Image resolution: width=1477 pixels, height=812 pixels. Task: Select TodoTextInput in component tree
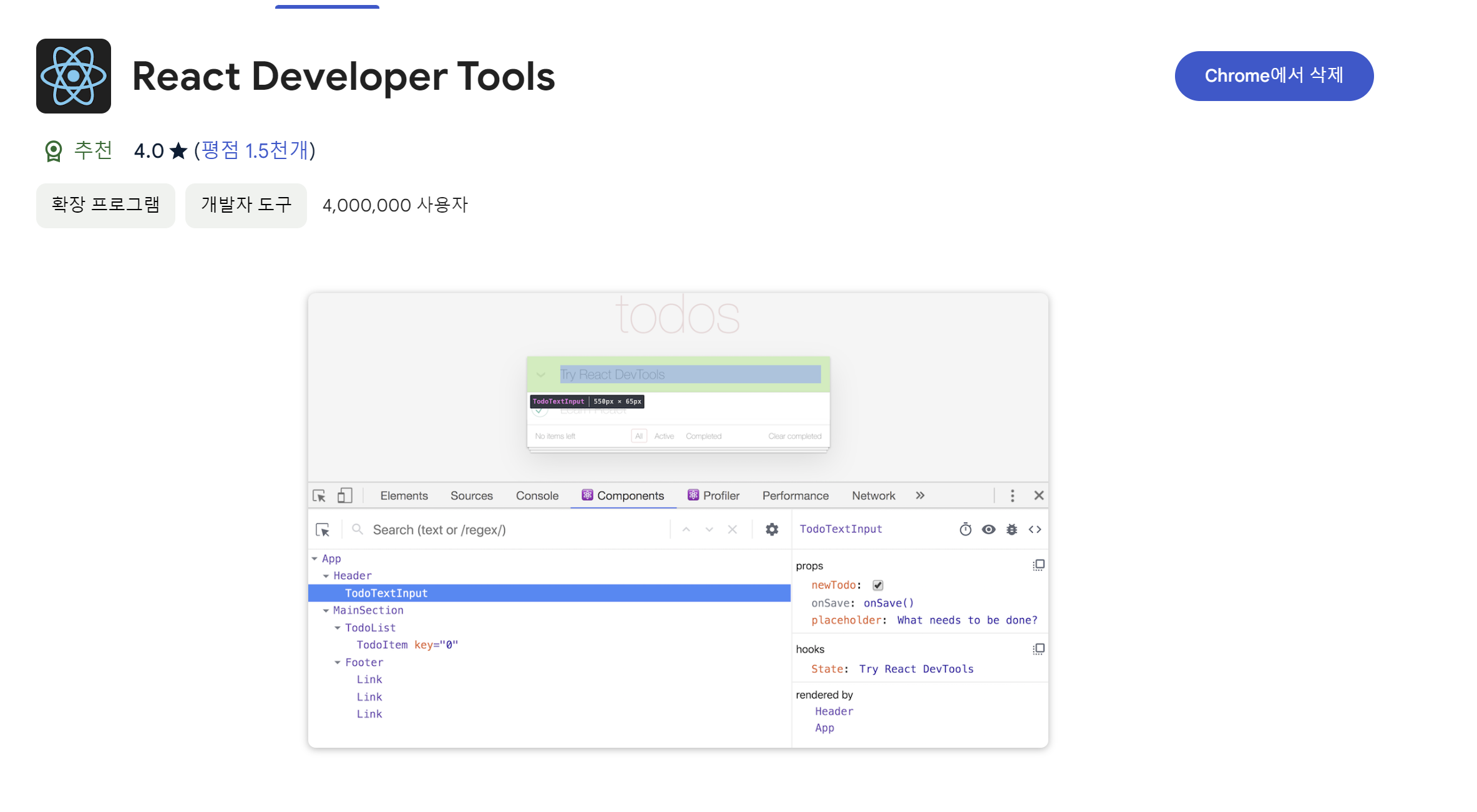pos(549,593)
